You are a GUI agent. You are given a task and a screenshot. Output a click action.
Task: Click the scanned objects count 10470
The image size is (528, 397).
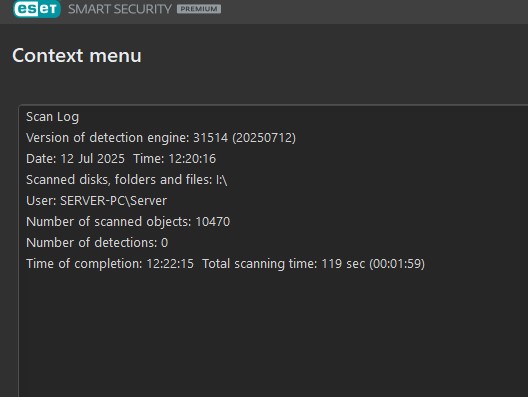(212, 222)
